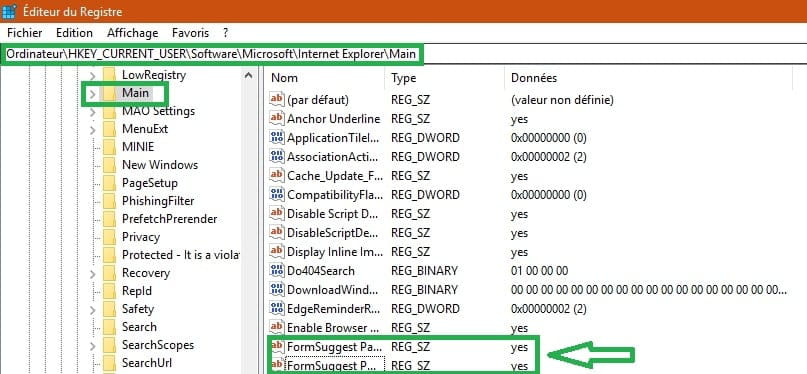Screen dimensions: 807x374
Task: Expand the Recovery key
Action: click(93, 274)
